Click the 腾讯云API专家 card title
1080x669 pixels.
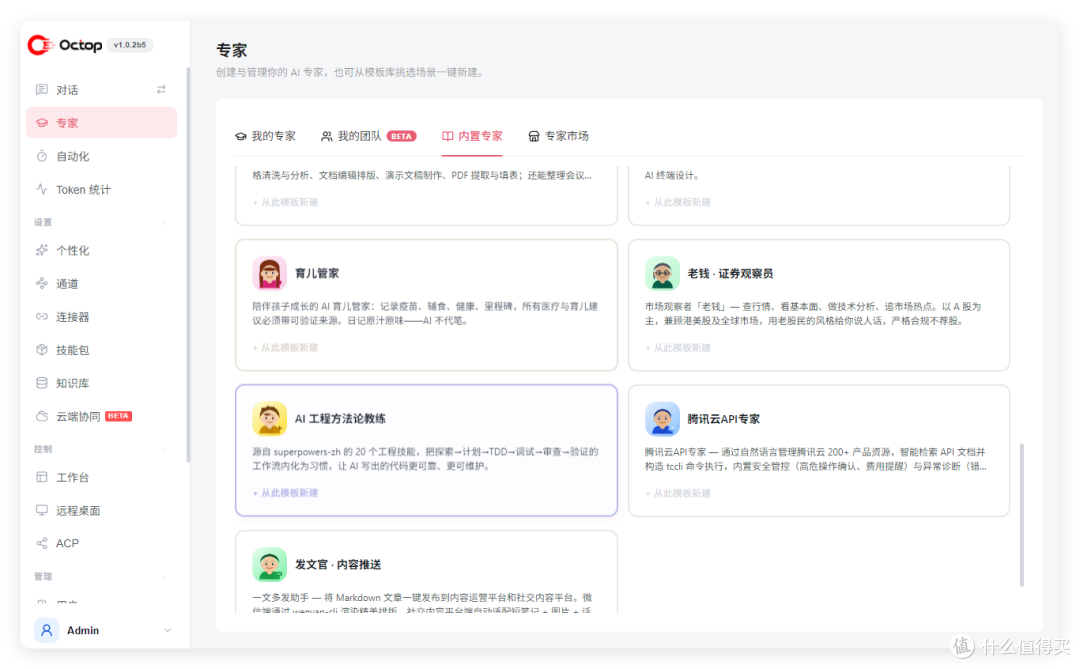pyautogui.click(x=724, y=419)
